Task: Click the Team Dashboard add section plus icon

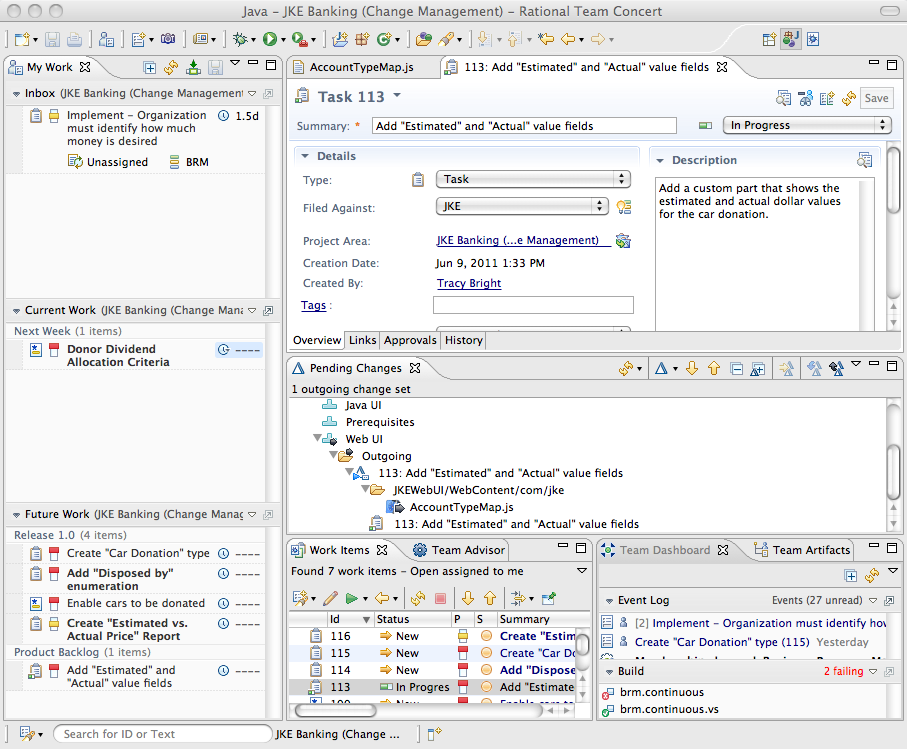Action: point(850,575)
